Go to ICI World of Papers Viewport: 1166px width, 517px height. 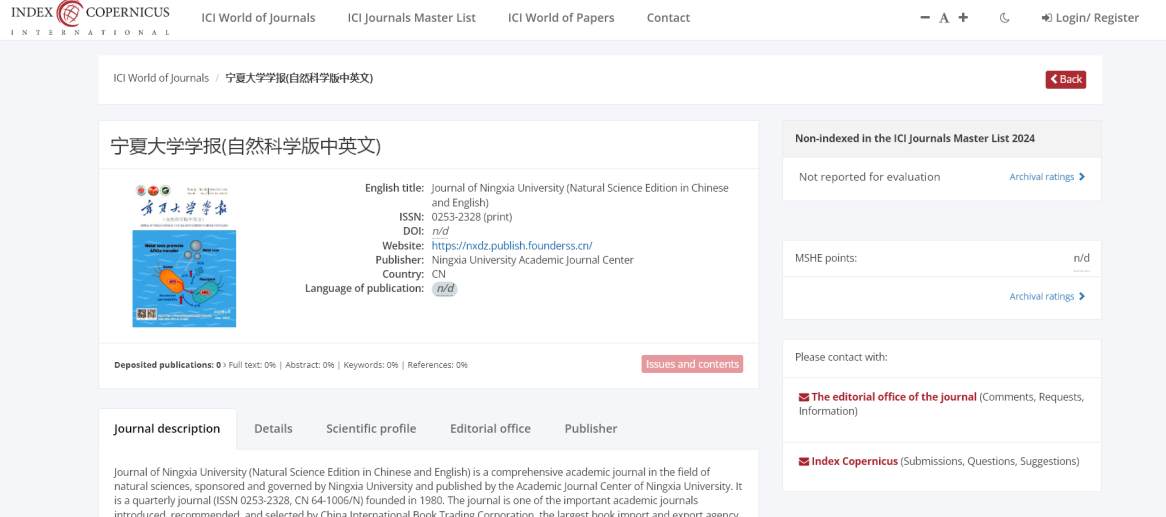pyautogui.click(x=561, y=18)
